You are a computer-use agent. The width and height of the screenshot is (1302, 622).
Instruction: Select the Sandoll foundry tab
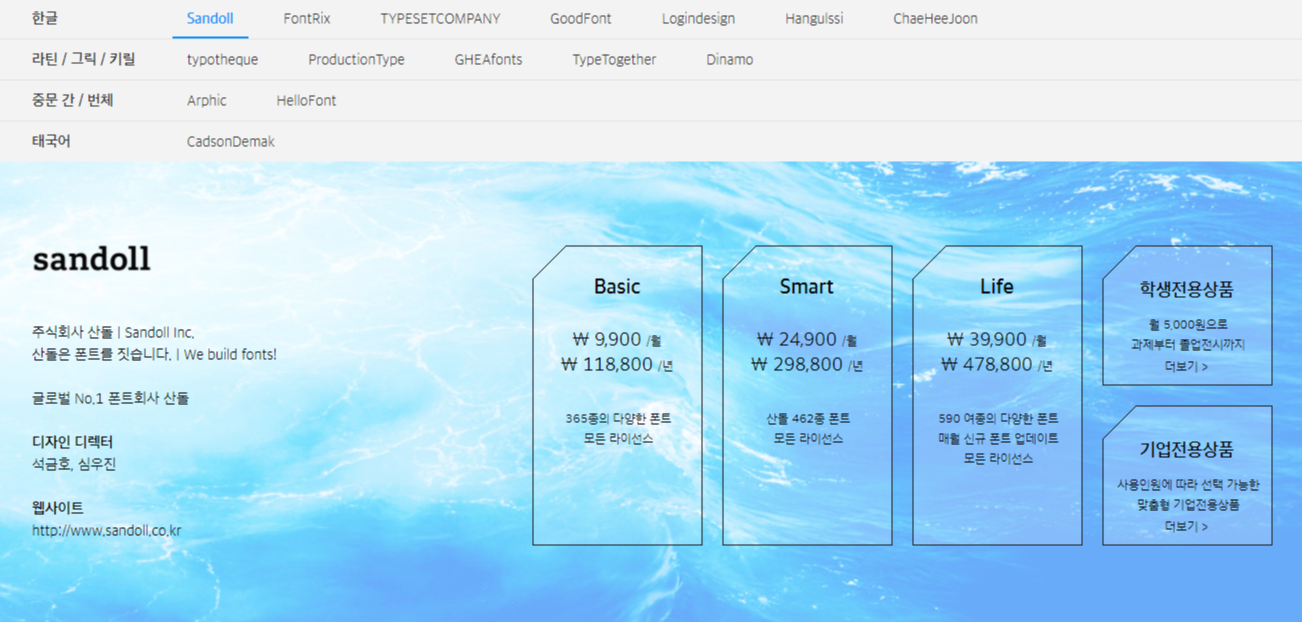coord(210,19)
